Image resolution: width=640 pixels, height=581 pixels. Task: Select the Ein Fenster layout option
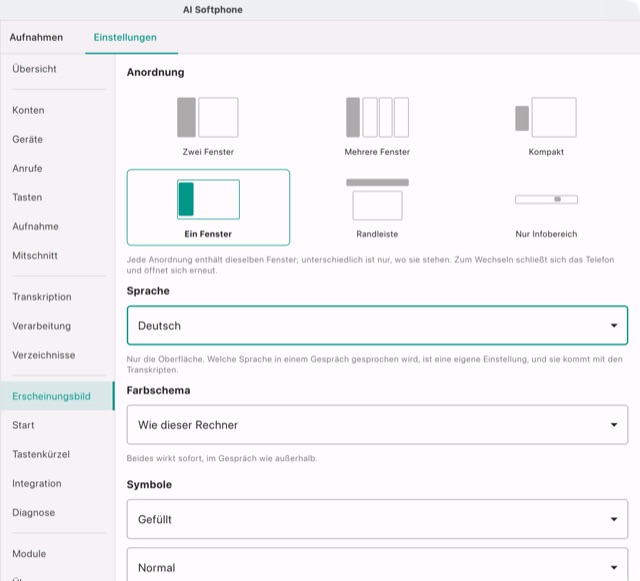(208, 207)
